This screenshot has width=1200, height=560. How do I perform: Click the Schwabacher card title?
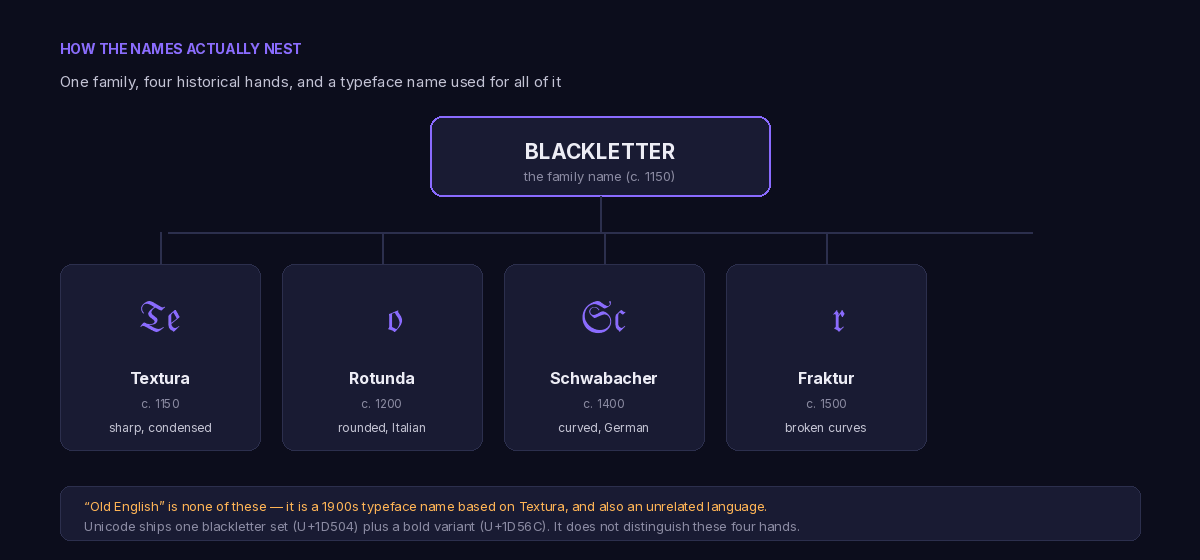604,378
